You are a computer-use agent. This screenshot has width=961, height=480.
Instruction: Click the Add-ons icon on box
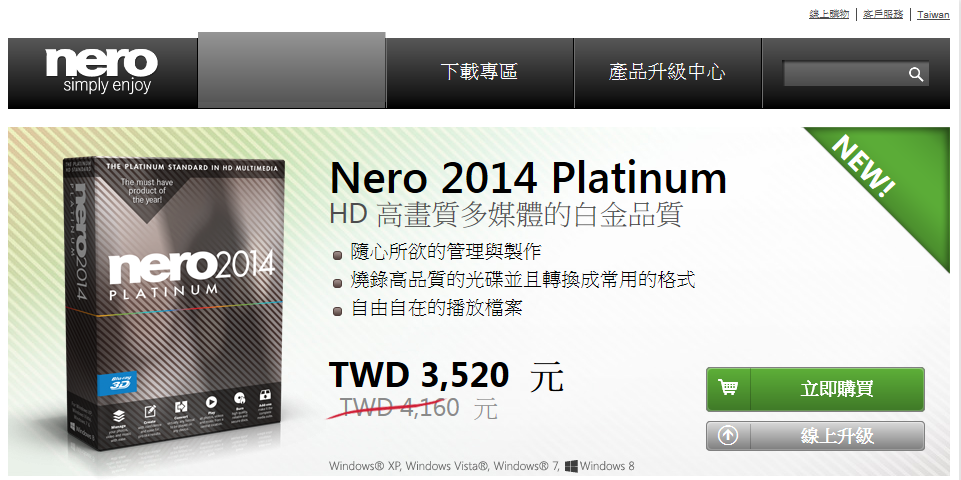[x=265, y=394]
